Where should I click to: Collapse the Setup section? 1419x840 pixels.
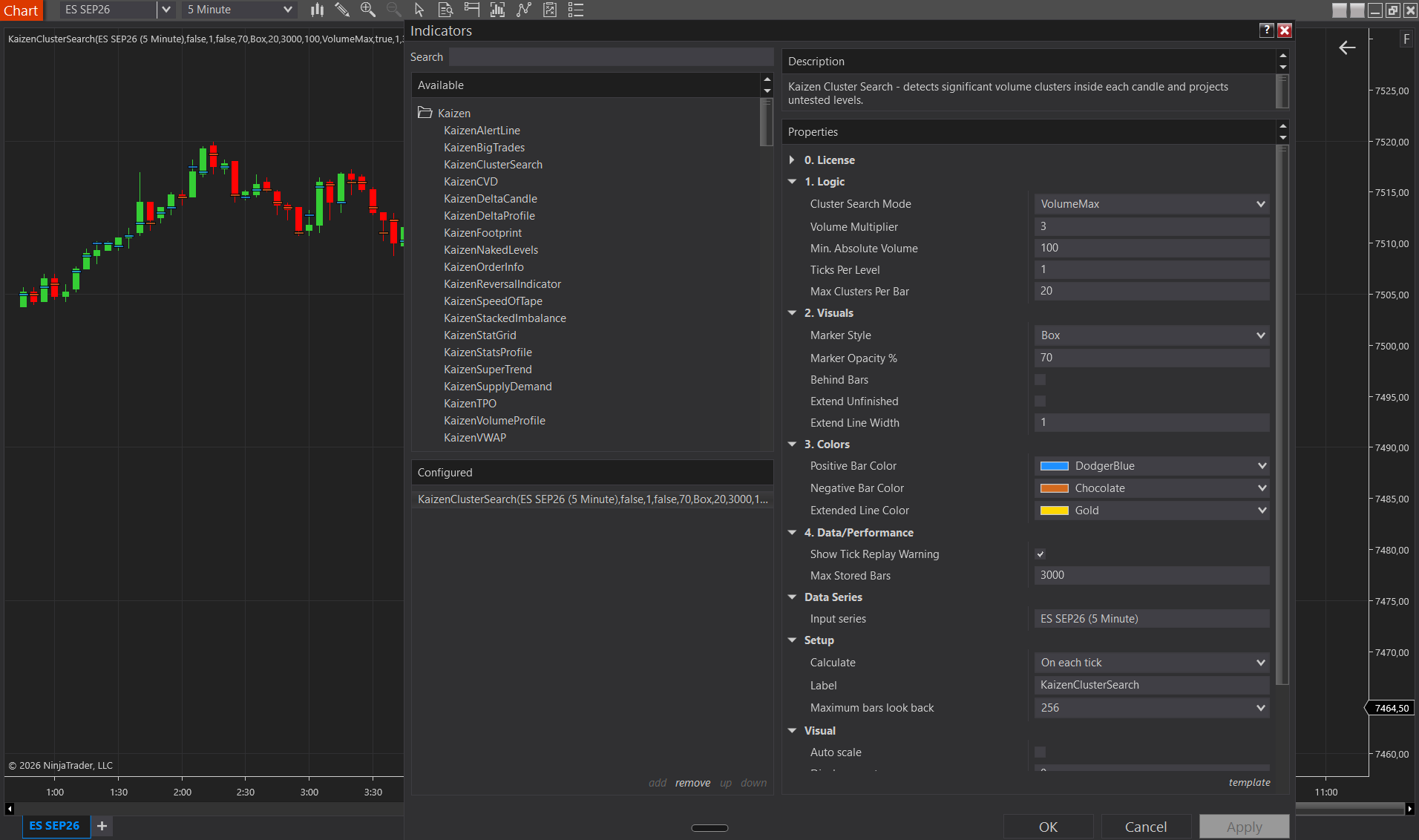792,640
